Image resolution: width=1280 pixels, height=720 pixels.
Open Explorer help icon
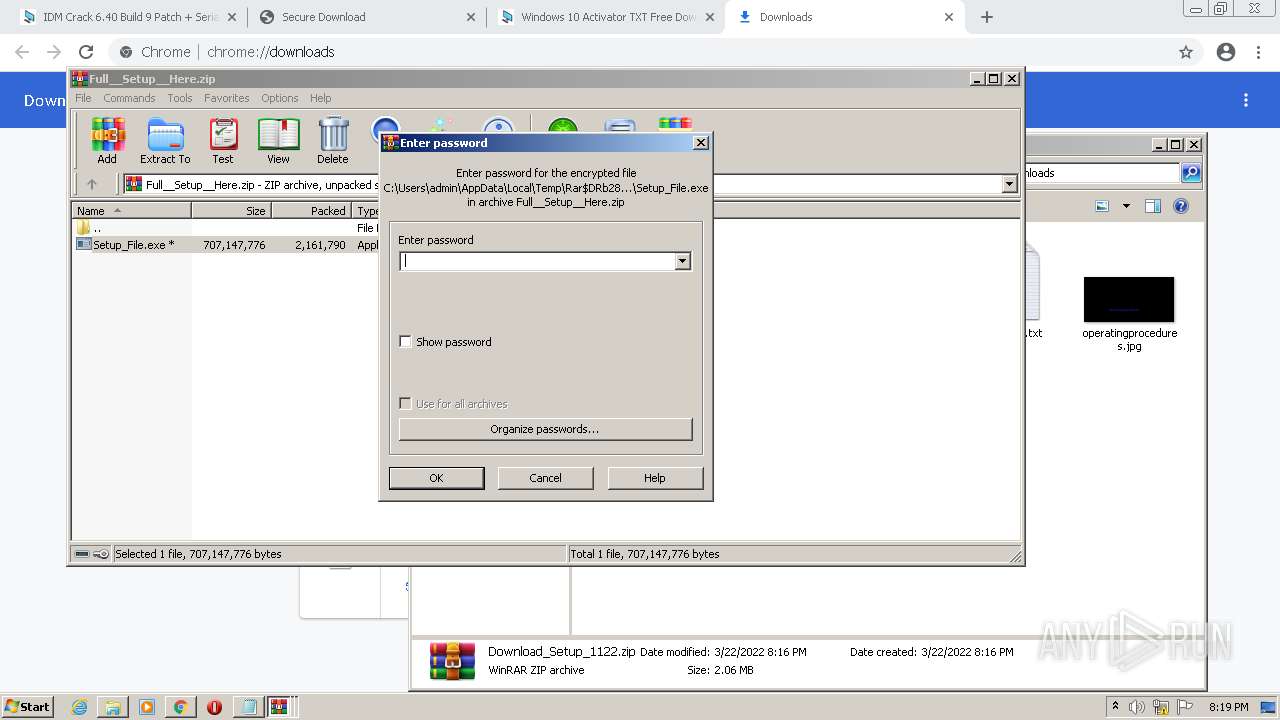point(1181,206)
